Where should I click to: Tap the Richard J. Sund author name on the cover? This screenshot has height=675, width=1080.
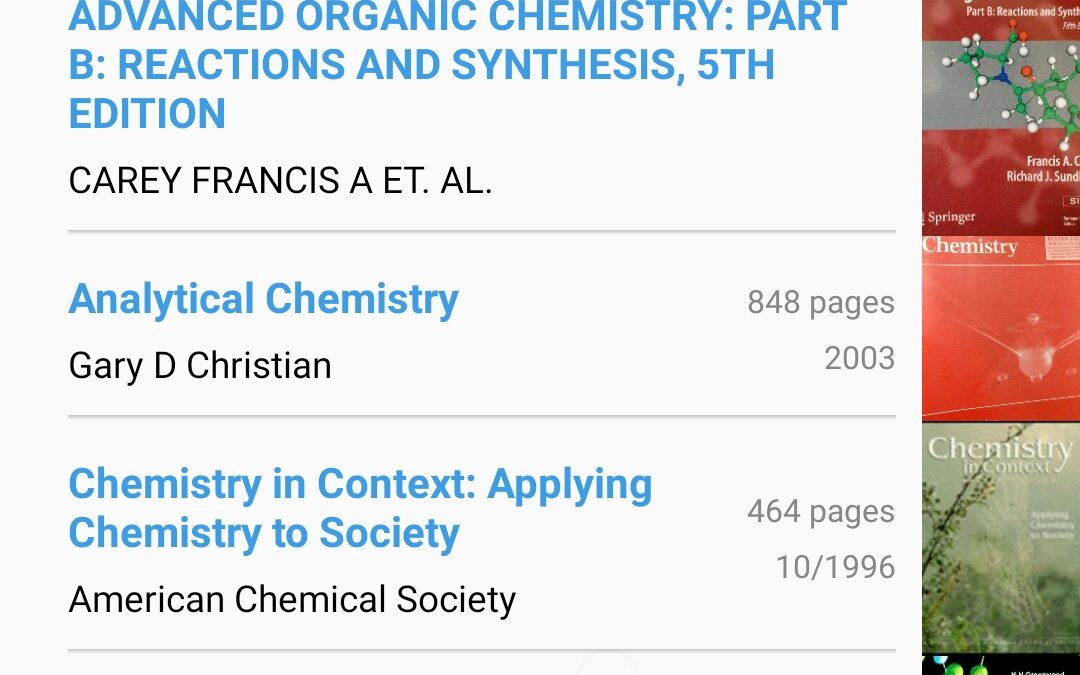tap(1042, 177)
